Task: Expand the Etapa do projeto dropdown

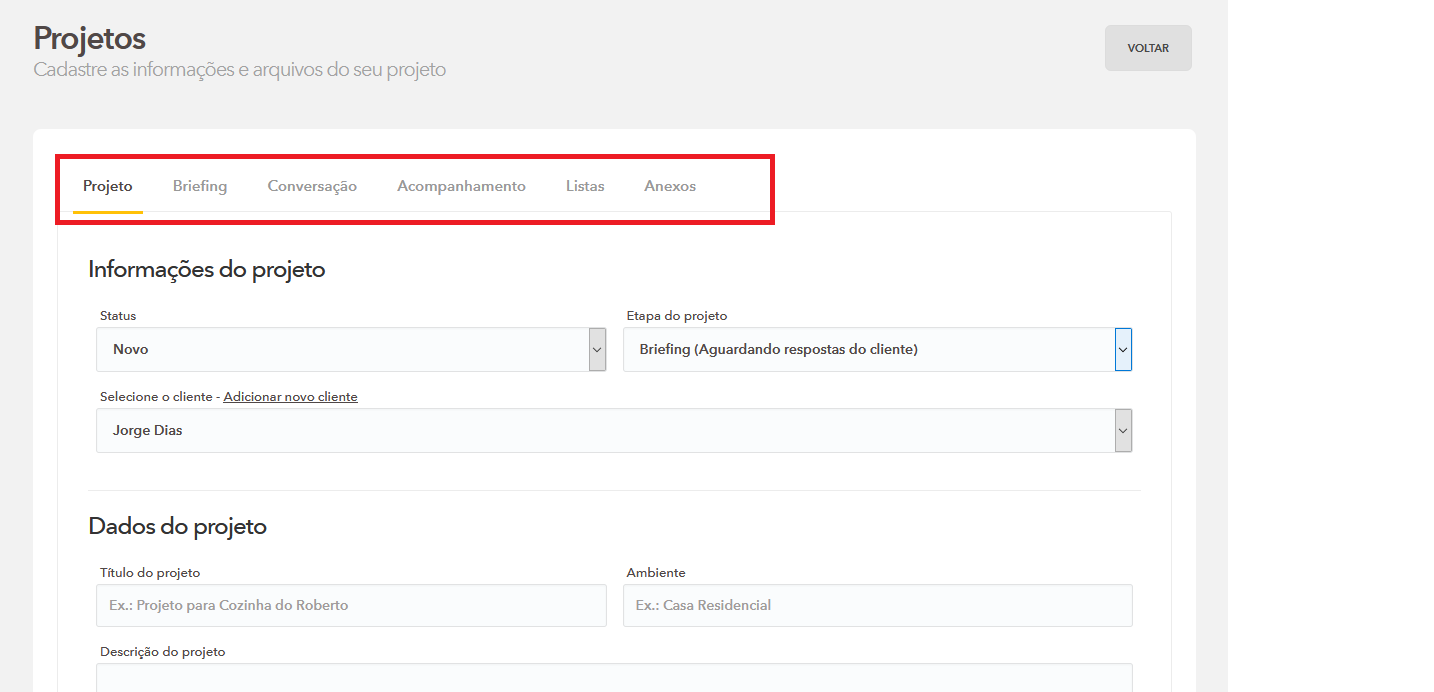Action: point(868,350)
